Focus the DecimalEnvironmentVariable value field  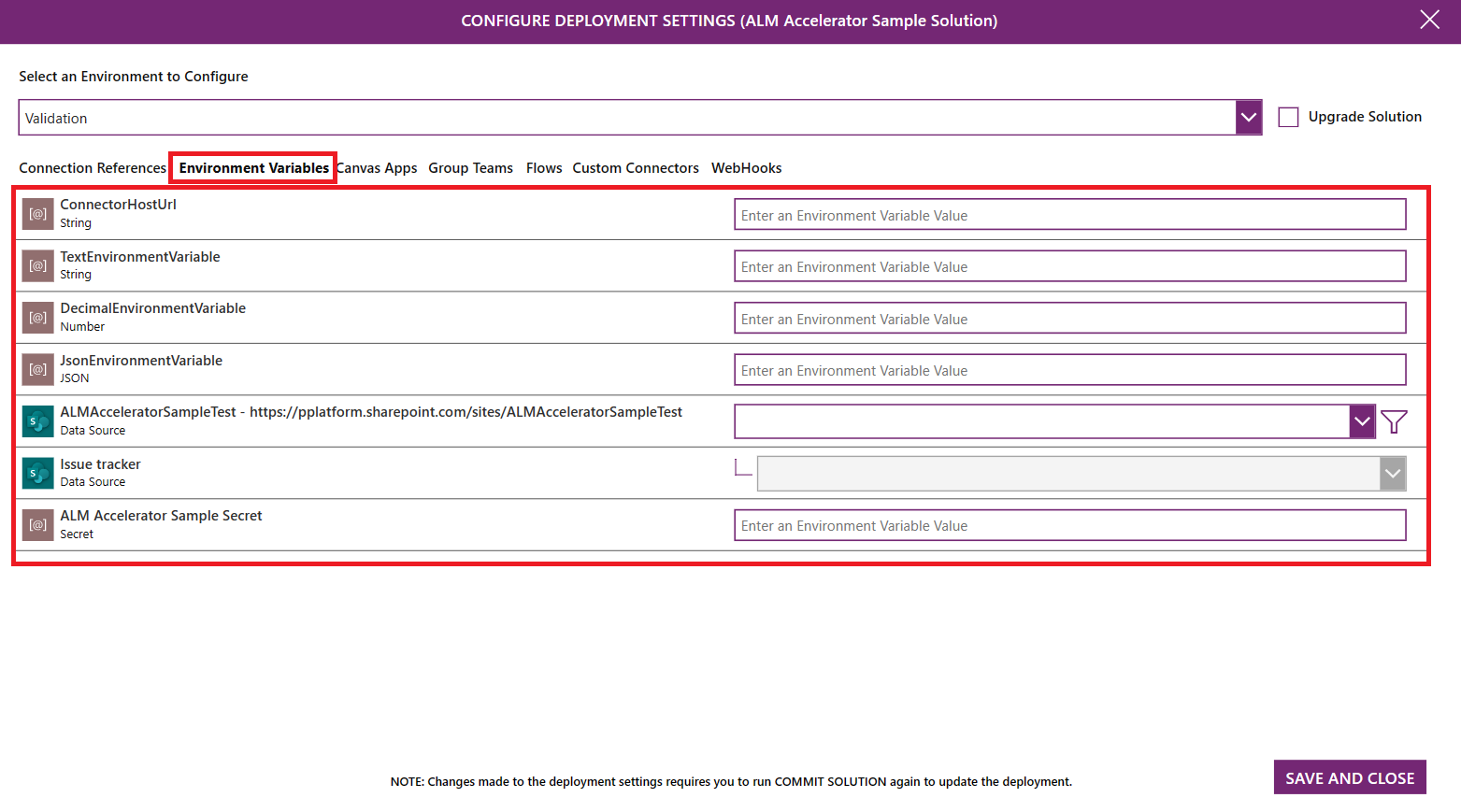point(1070,318)
